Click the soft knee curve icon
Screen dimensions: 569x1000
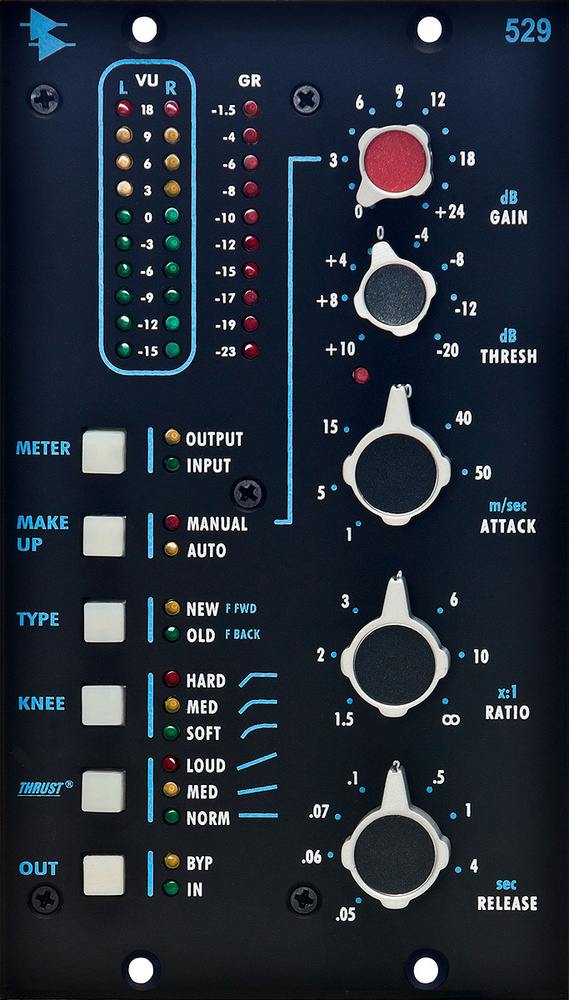(258, 732)
